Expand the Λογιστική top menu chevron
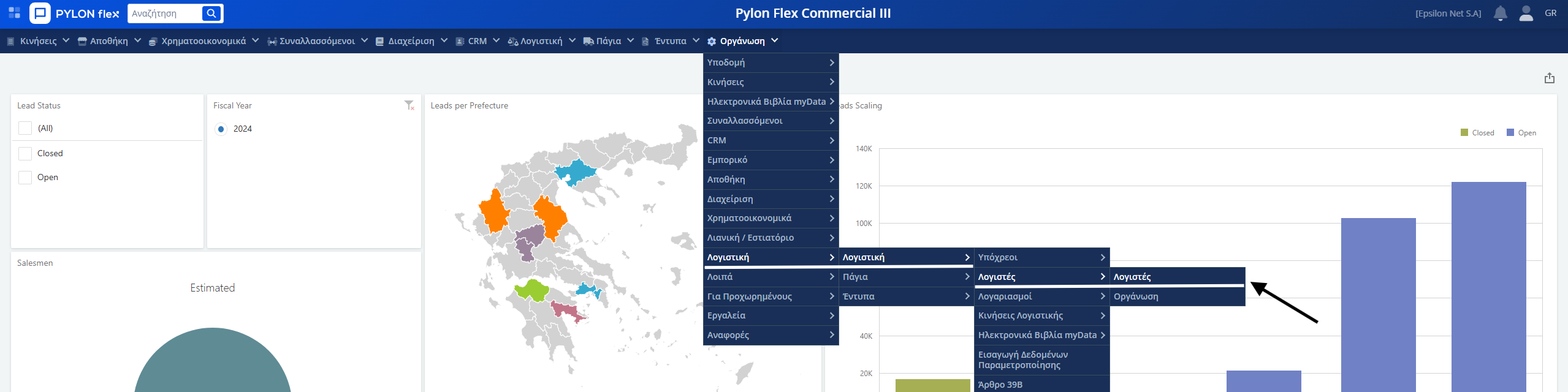The height and width of the screenshot is (392, 1568). [x=573, y=40]
